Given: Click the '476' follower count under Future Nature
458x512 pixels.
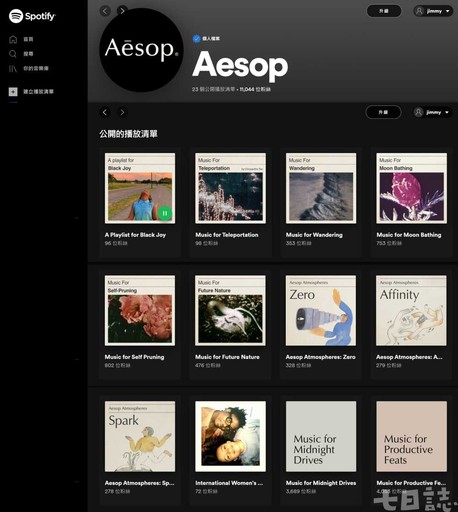Looking at the screenshot, I should (x=200, y=365).
